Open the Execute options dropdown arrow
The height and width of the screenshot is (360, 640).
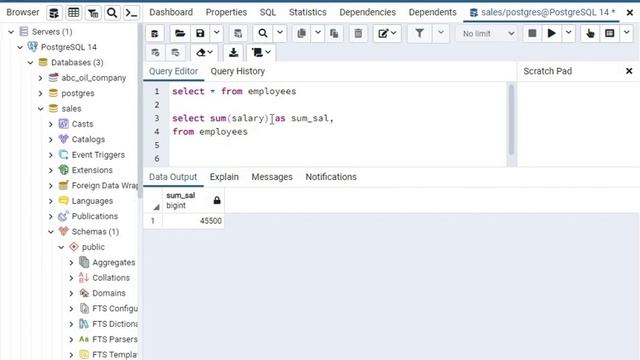pyautogui.click(x=568, y=33)
